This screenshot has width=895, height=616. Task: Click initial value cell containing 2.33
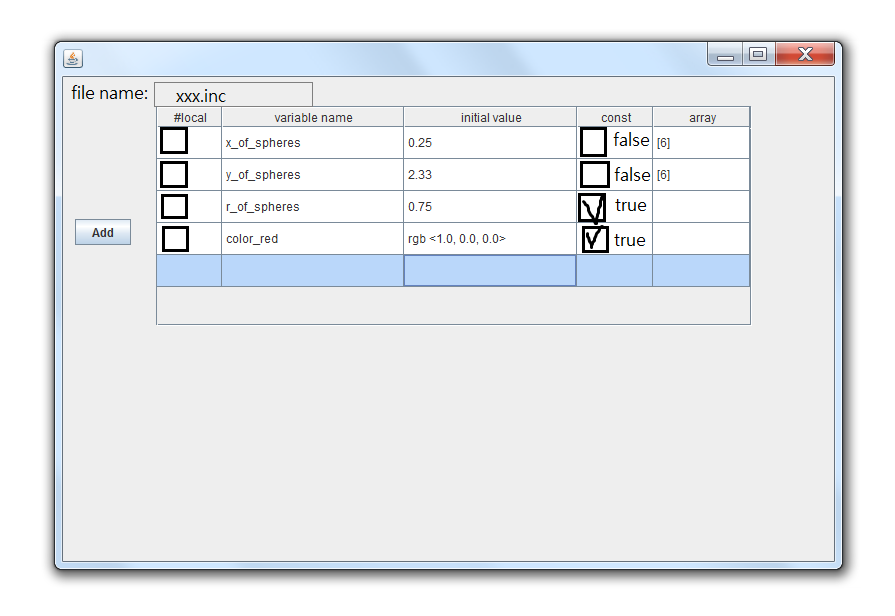[x=489, y=175]
